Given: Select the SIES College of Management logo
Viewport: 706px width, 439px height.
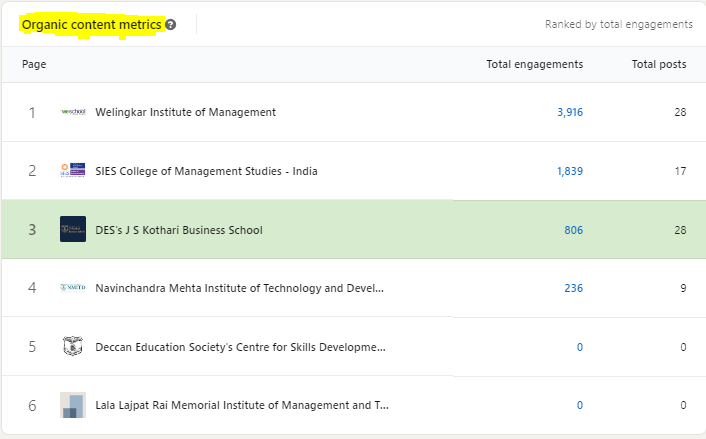Looking at the screenshot, I should (73, 170).
